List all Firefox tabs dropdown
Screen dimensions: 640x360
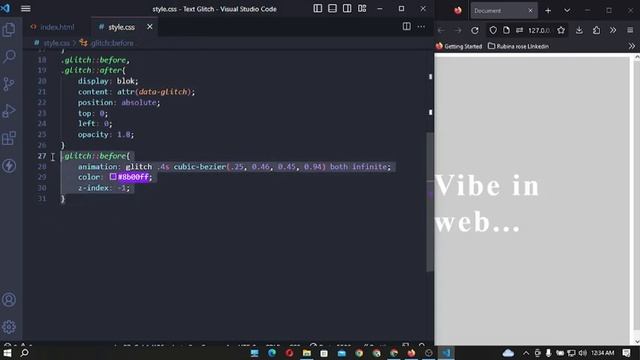(567, 11)
